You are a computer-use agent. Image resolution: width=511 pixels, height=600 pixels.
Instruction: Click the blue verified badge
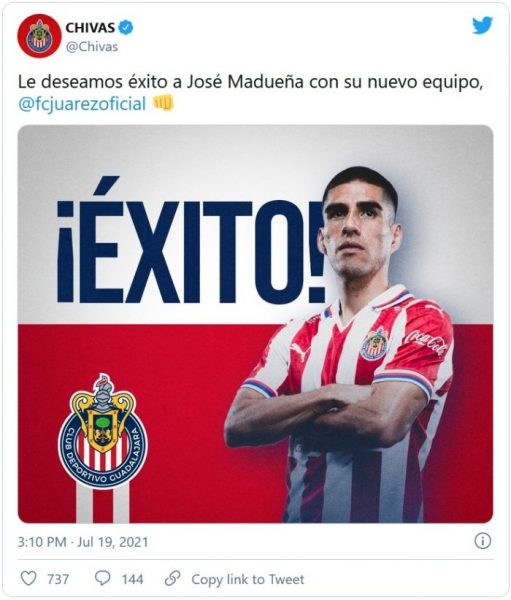[x=126, y=28]
